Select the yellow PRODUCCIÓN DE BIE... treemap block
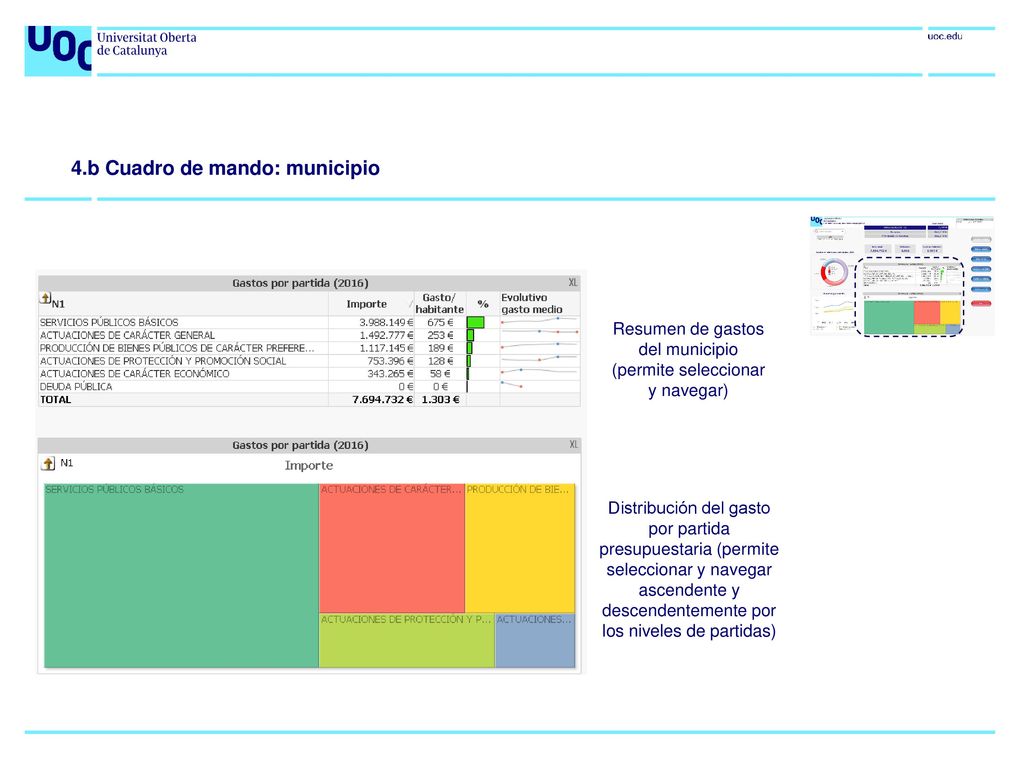 click(x=520, y=548)
